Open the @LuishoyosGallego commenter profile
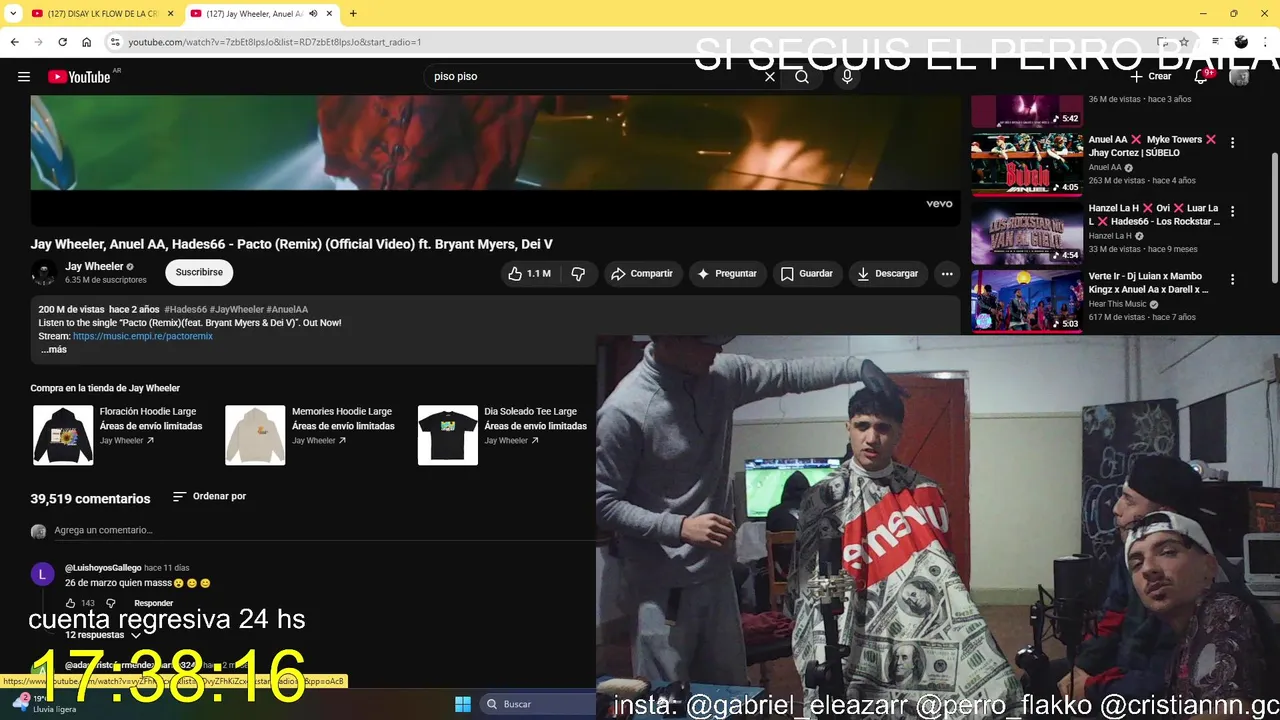Screen dimensions: 1280x720 tap(103, 568)
